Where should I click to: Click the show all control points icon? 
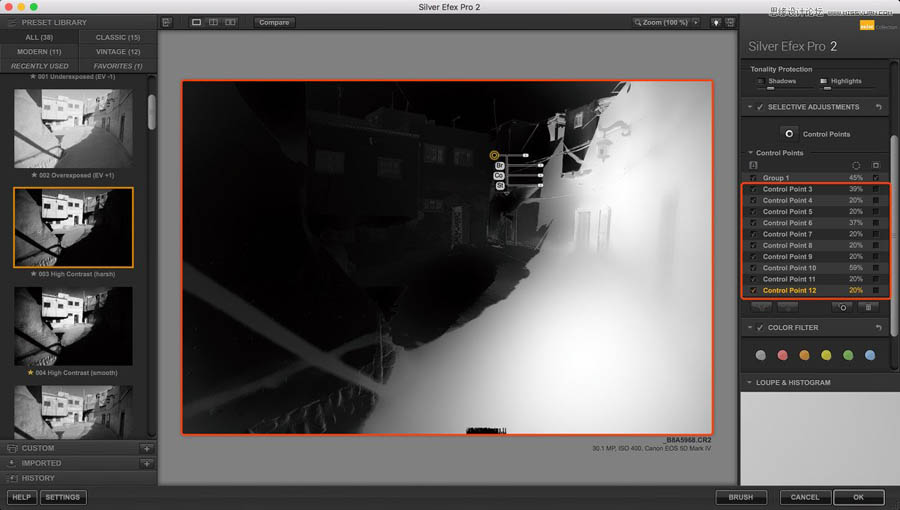coord(753,165)
